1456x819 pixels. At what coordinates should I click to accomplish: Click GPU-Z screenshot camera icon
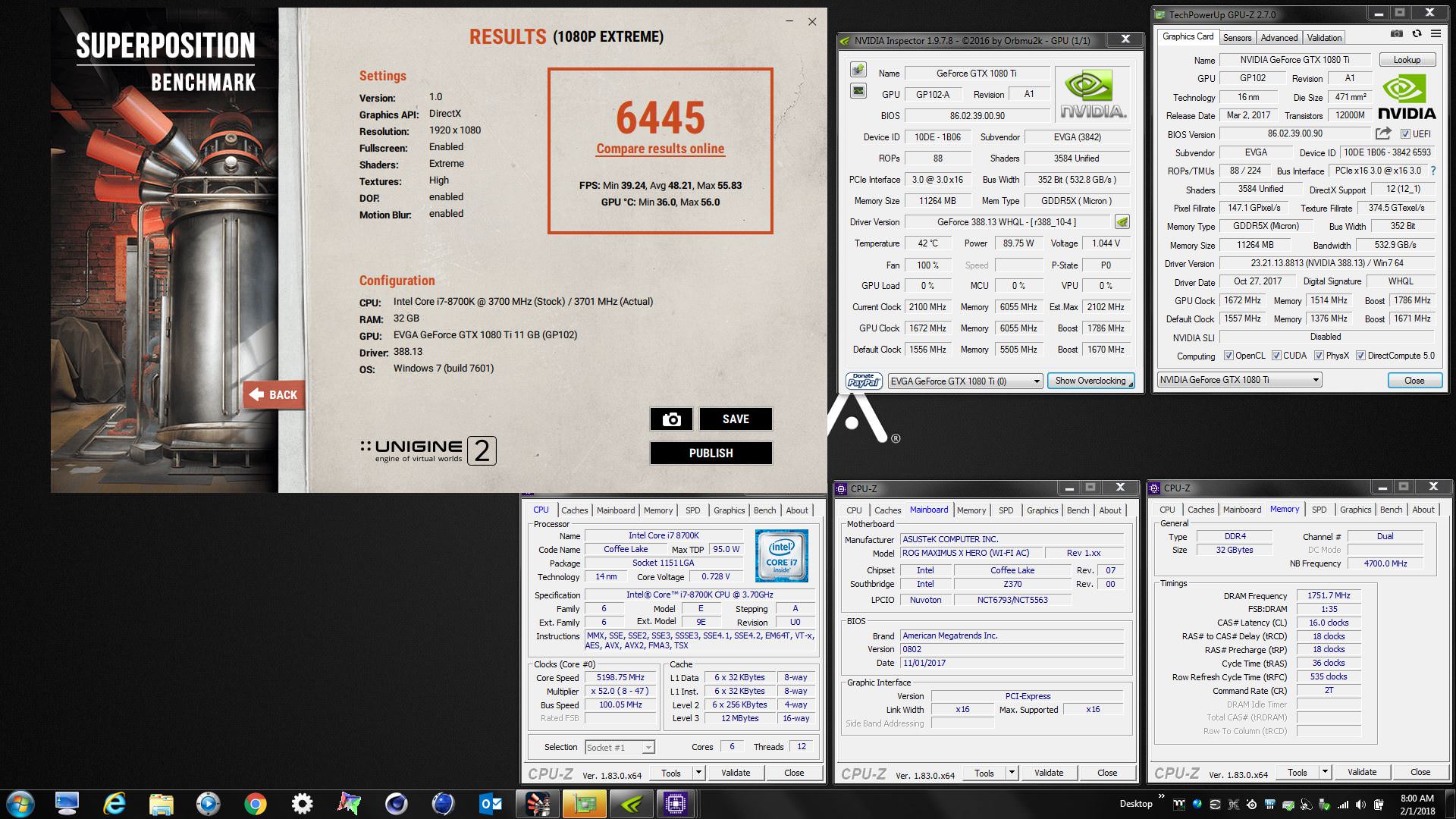(x=1396, y=34)
